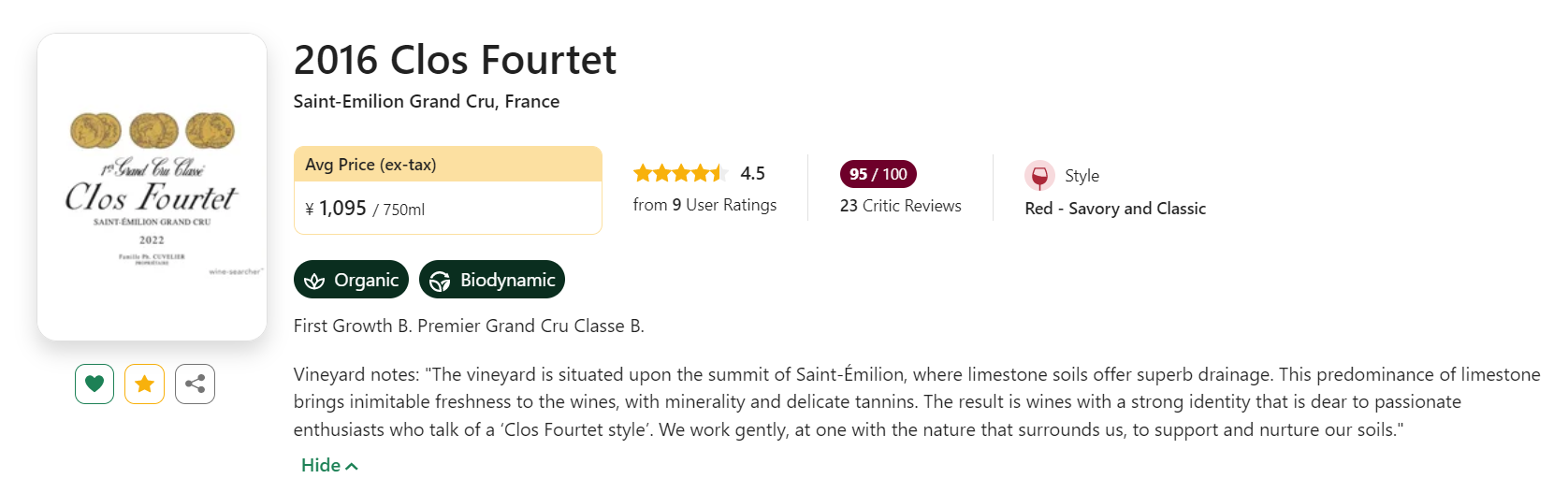Click the leaf icon in Organic badge
The width and height of the screenshot is (1568, 493).
pyautogui.click(x=314, y=281)
